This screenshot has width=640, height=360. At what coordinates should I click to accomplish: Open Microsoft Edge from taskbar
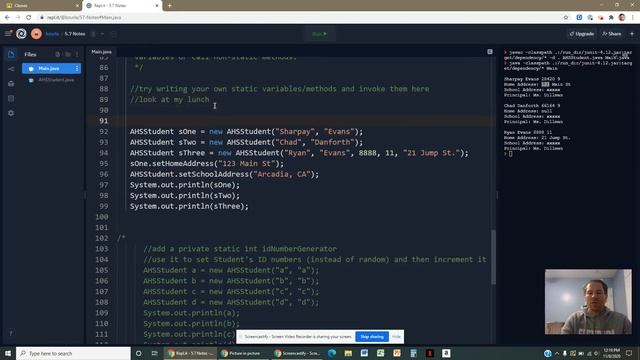pos(332,353)
